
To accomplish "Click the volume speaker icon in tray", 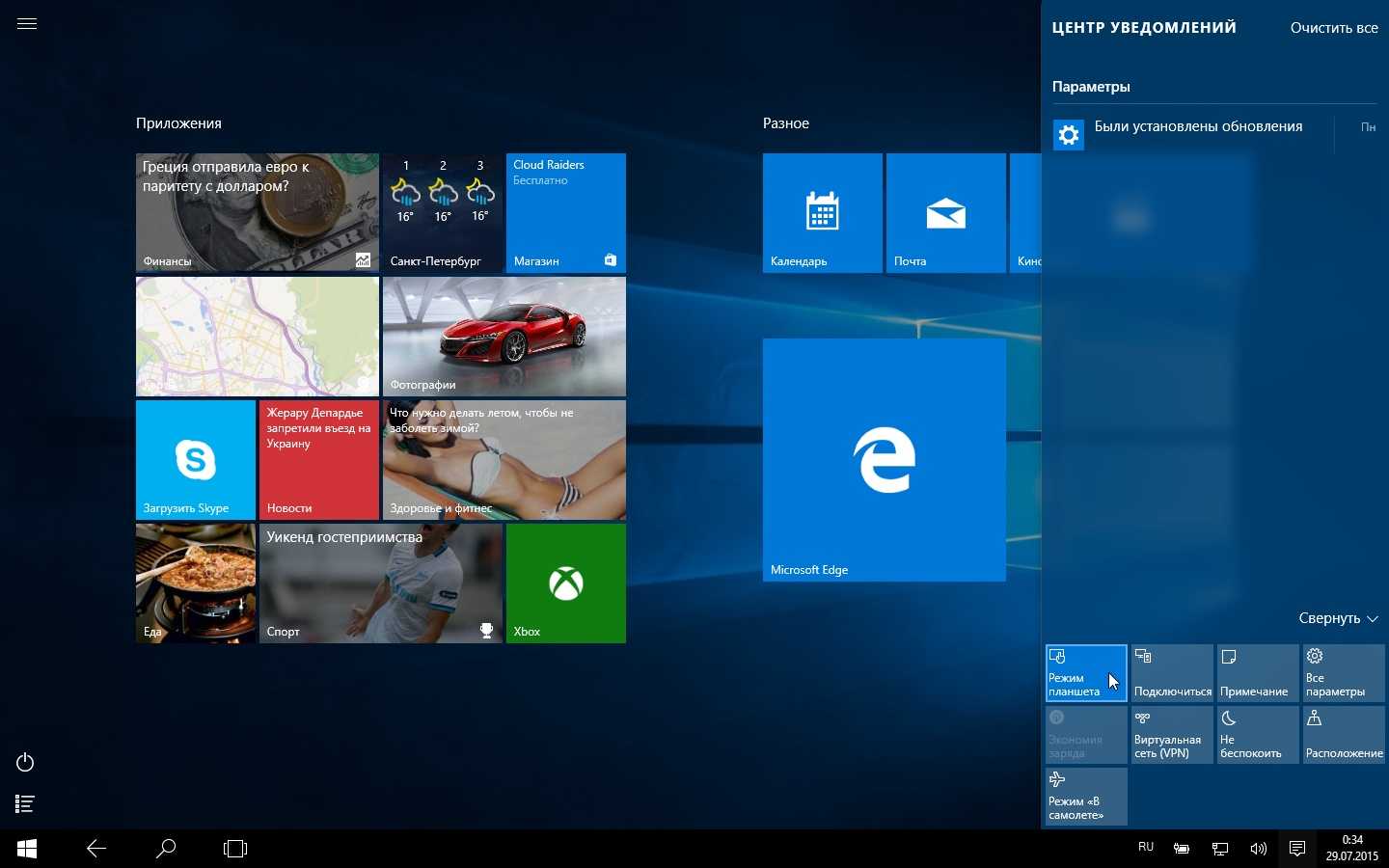I will 1258,849.
